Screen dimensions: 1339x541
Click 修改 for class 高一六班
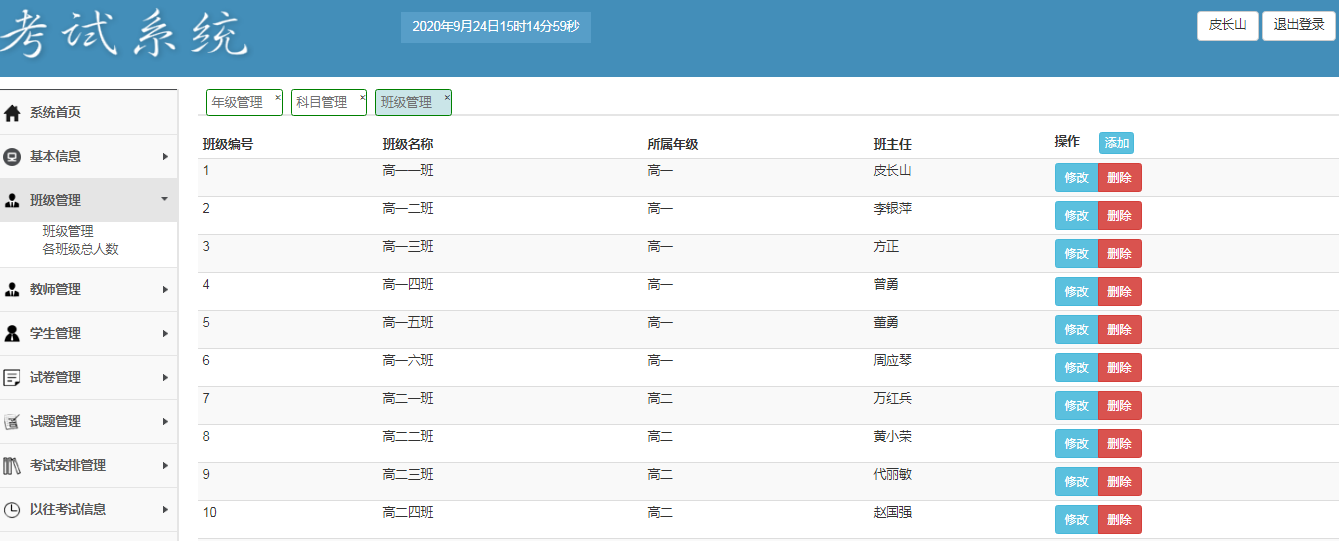tap(1076, 368)
